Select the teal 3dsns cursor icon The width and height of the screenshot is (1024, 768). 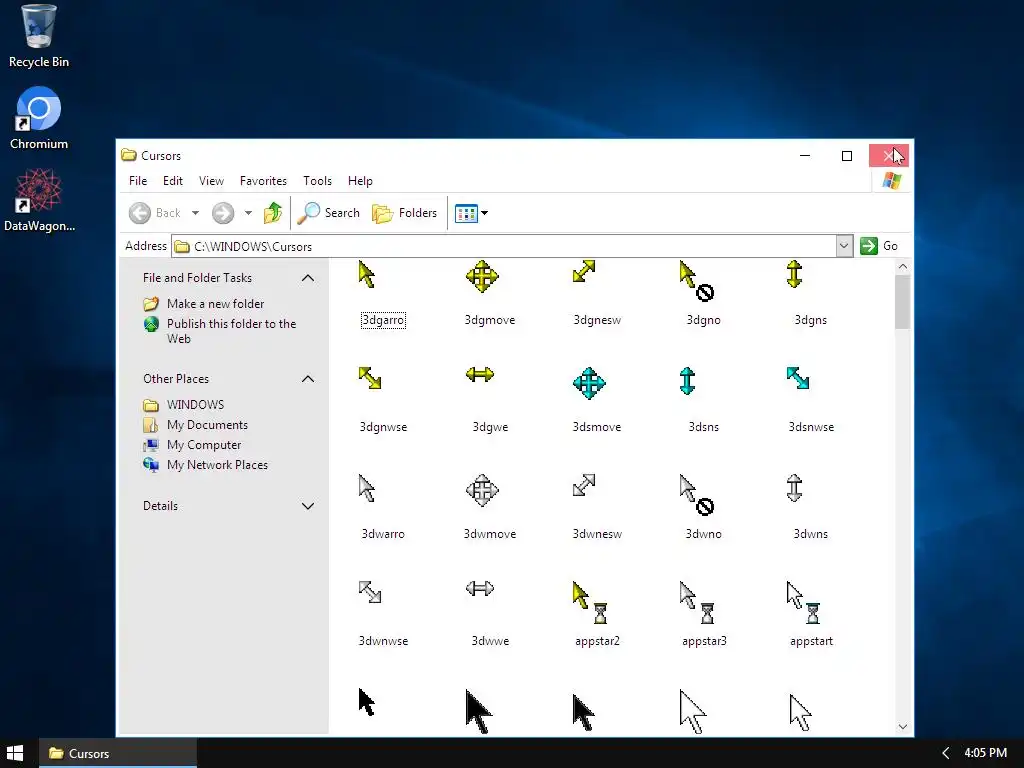pos(687,381)
